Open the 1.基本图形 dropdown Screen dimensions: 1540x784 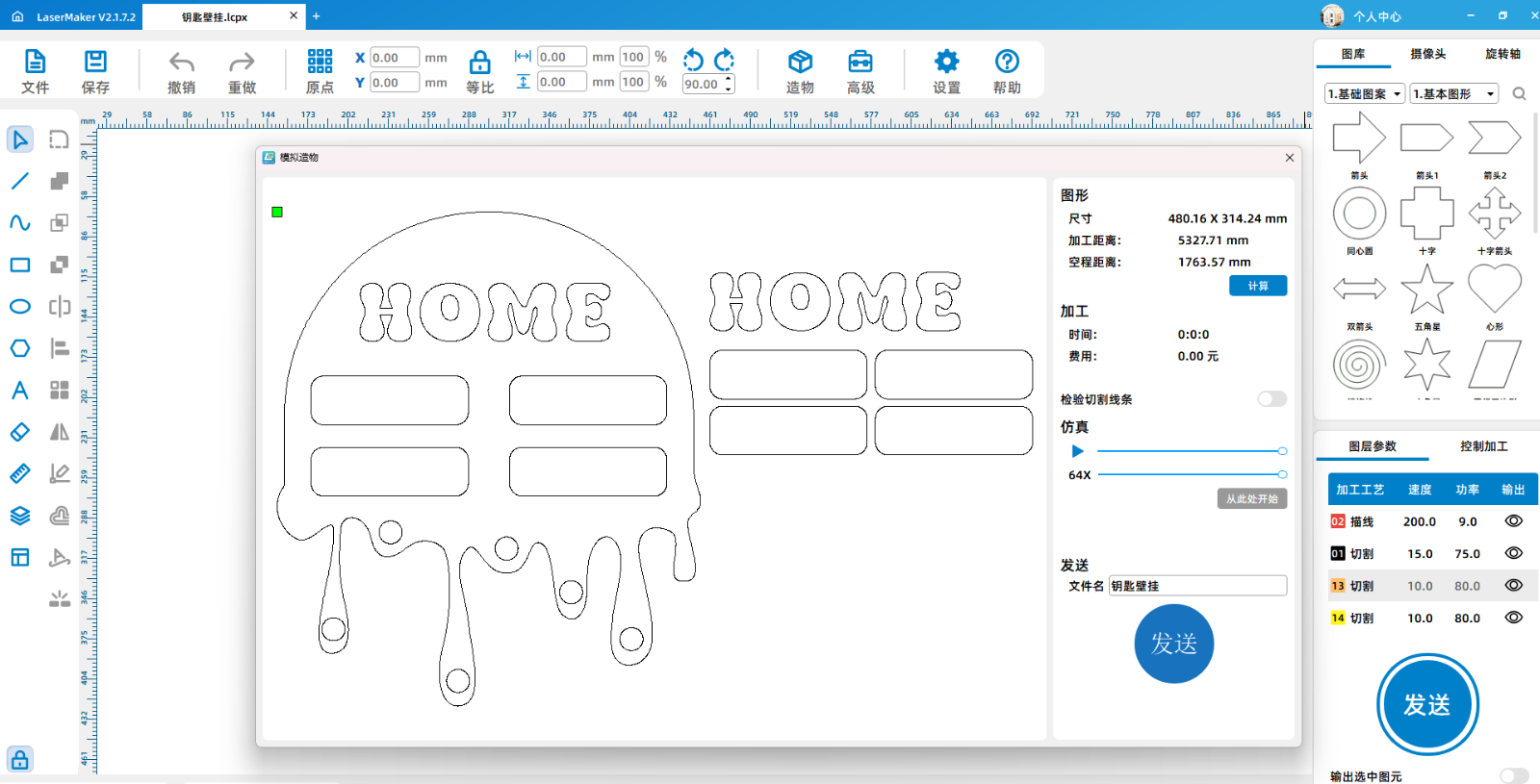pos(1453,93)
